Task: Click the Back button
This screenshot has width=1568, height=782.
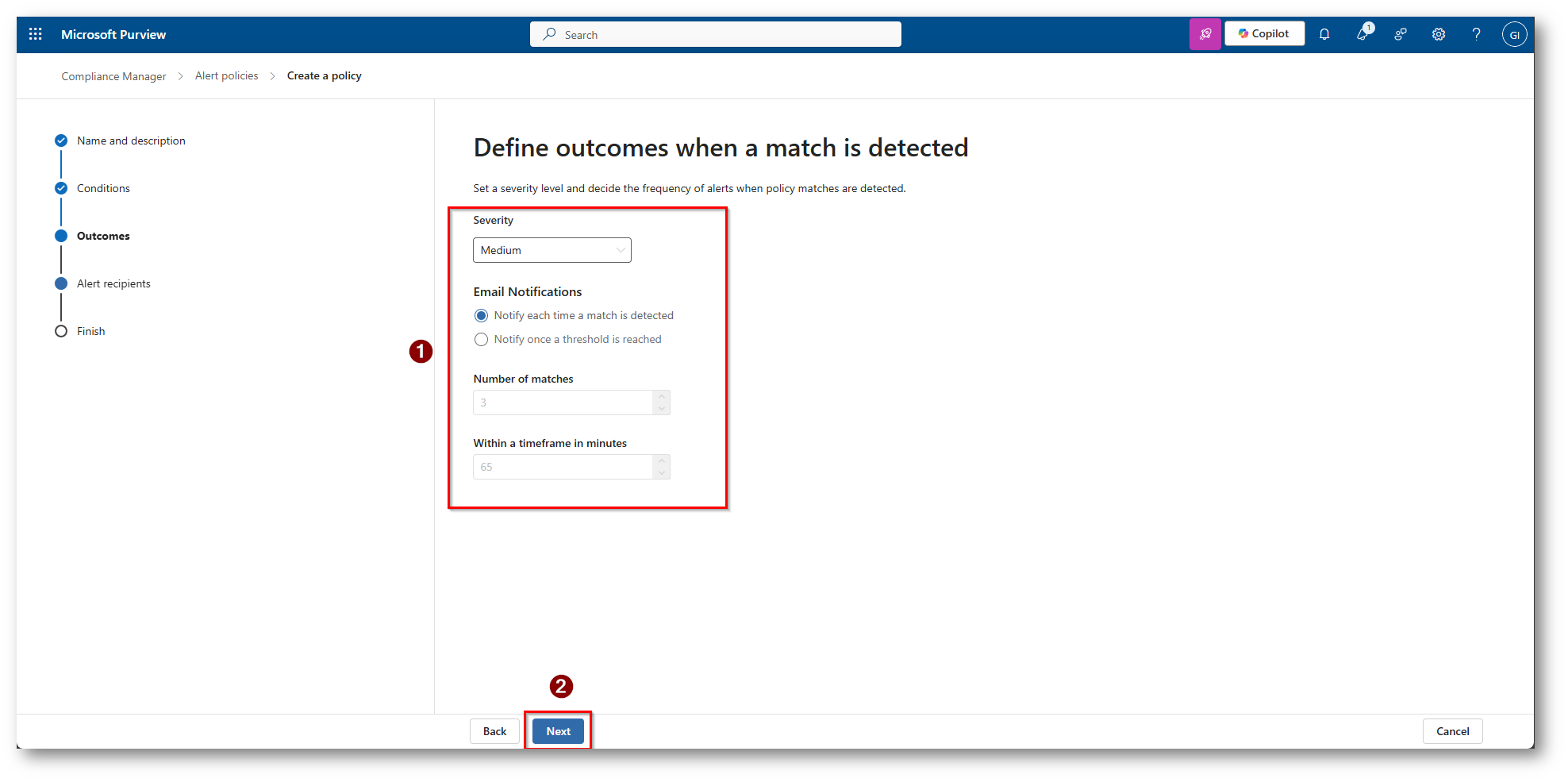Action: [494, 731]
